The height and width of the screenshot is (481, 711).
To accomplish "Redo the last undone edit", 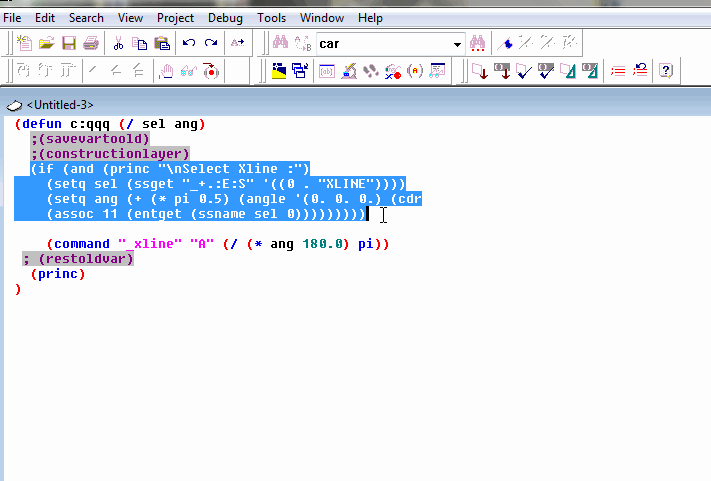I will click(211, 43).
